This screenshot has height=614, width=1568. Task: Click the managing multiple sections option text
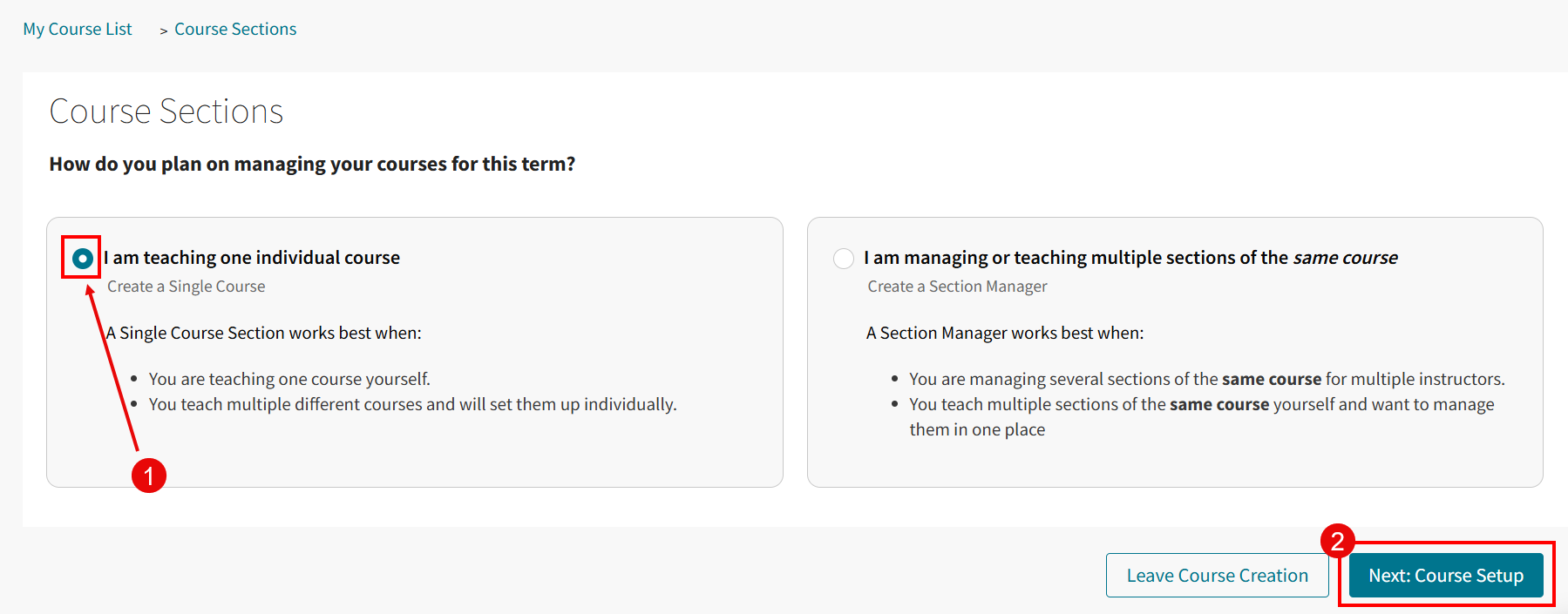click(1130, 257)
